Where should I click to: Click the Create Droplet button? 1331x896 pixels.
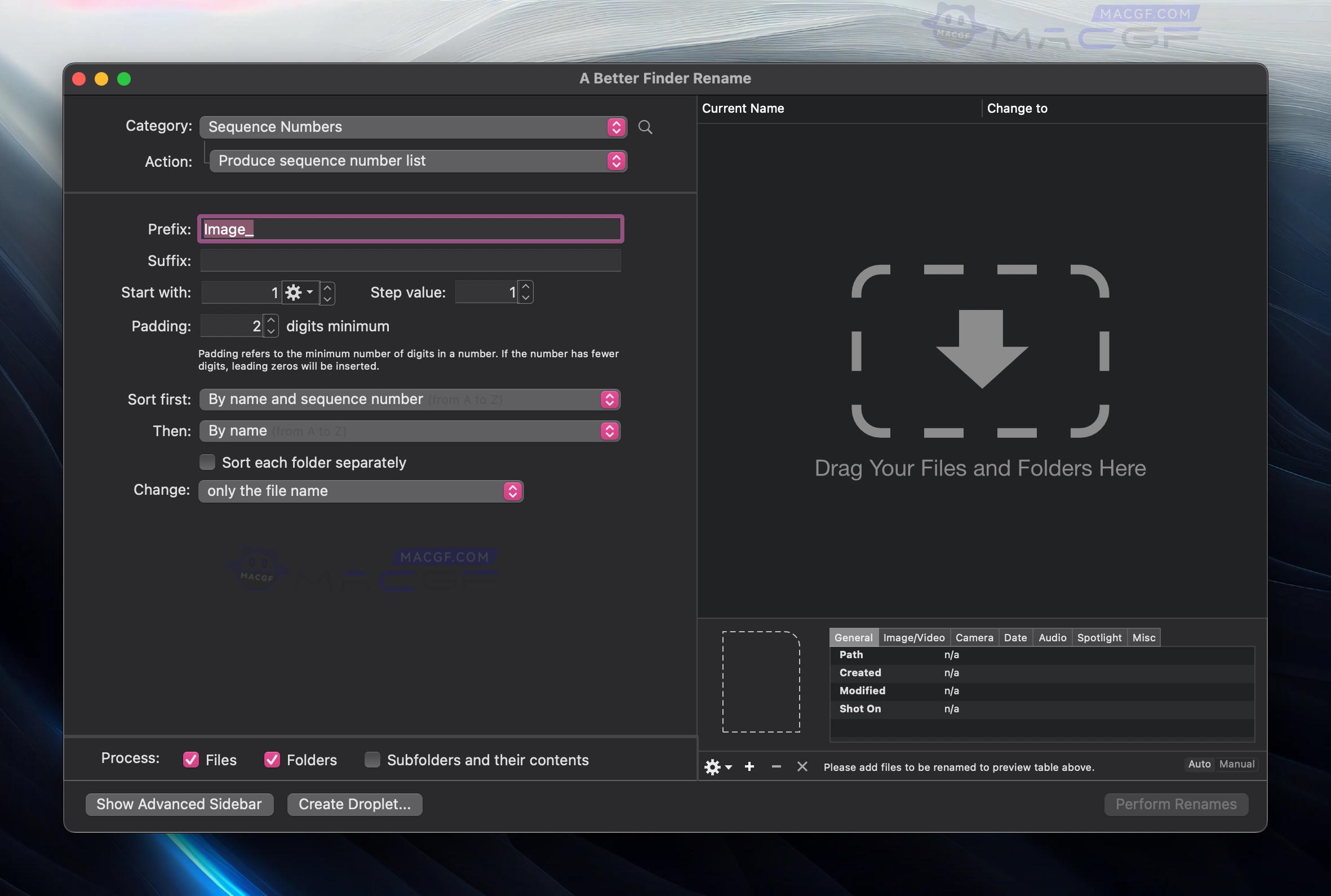point(354,804)
